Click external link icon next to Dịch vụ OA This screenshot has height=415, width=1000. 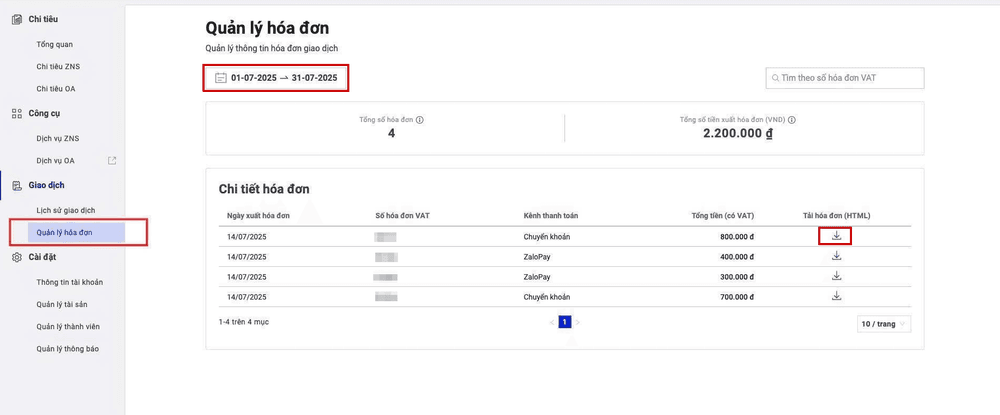(112, 160)
